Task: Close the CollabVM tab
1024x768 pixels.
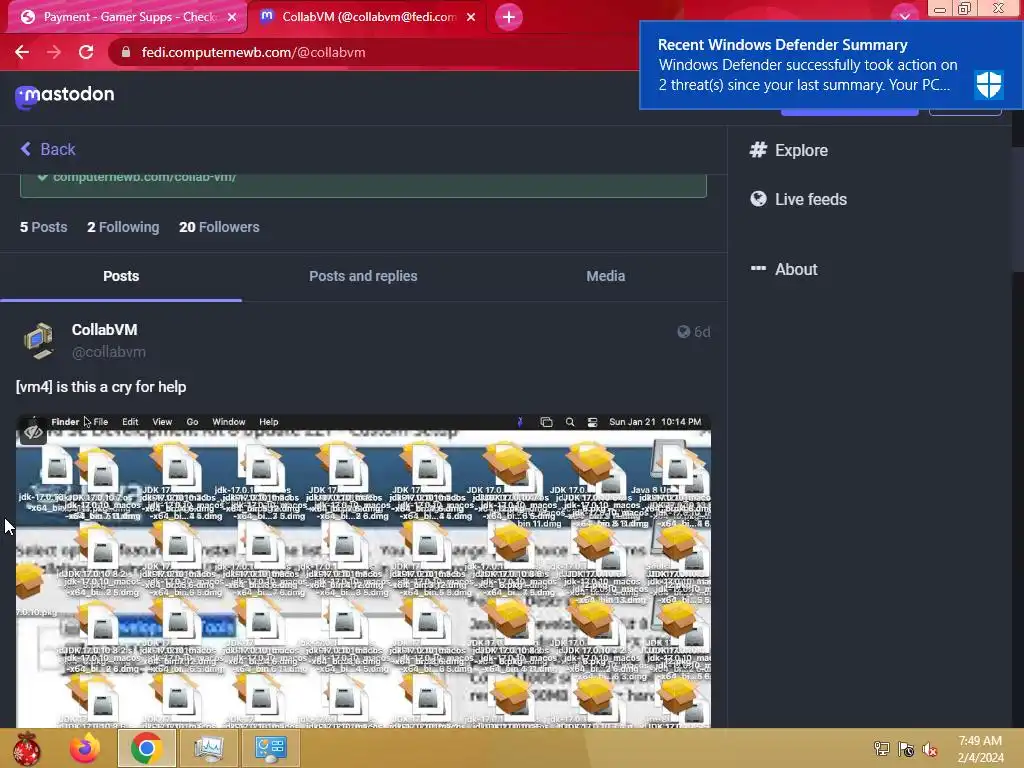Action: click(471, 17)
